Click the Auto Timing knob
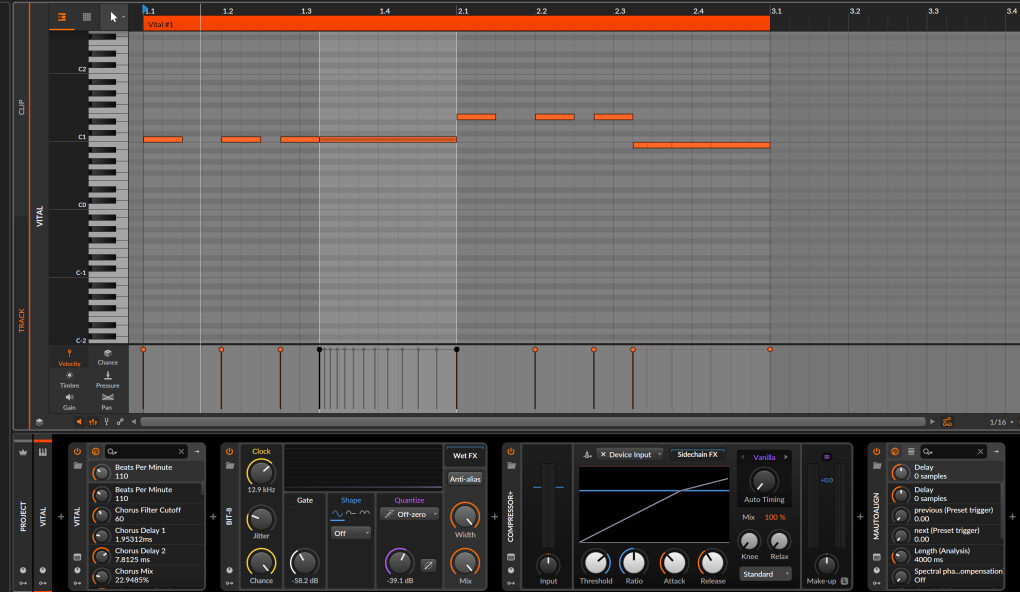The width and height of the screenshot is (1020, 592). 764,481
